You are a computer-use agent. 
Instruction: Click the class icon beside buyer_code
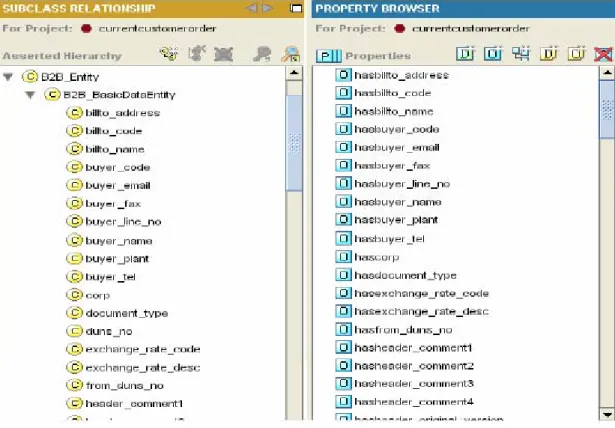pos(74,167)
